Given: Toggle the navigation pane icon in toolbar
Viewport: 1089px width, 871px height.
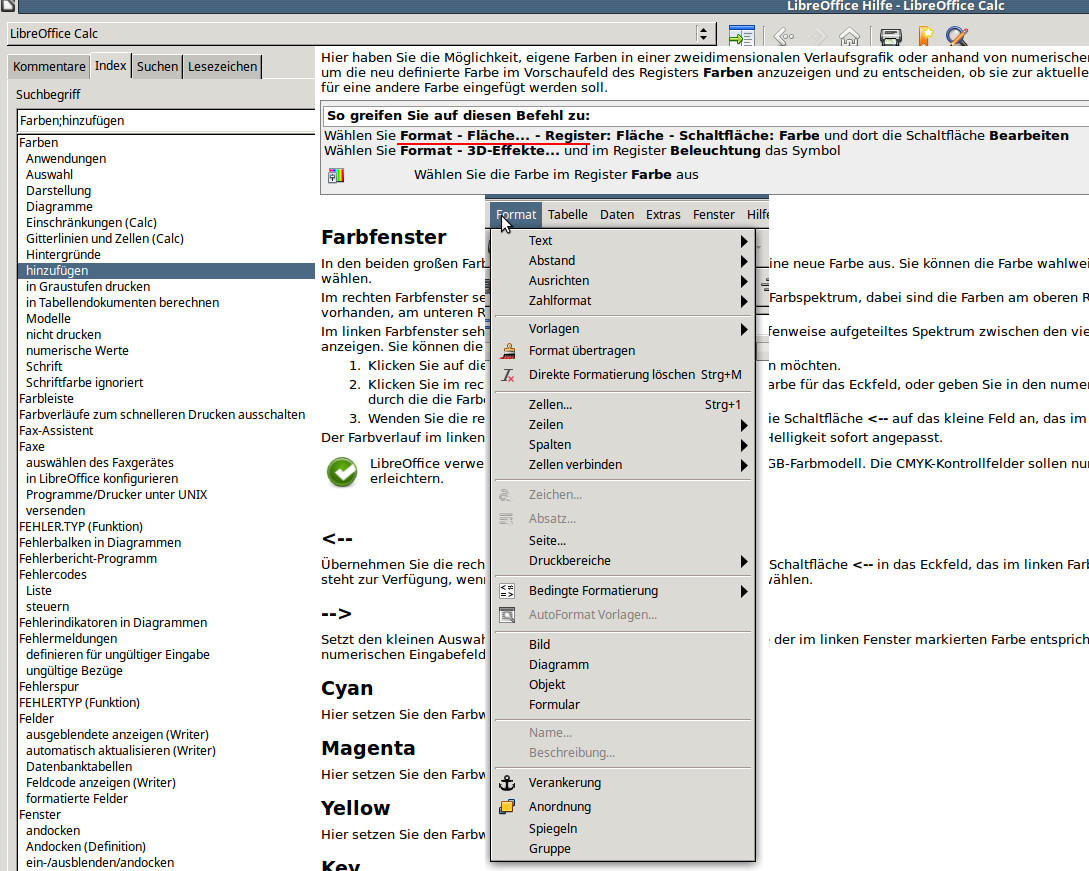Looking at the screenshot, I should pyautogui.click(x=741, y=35).
